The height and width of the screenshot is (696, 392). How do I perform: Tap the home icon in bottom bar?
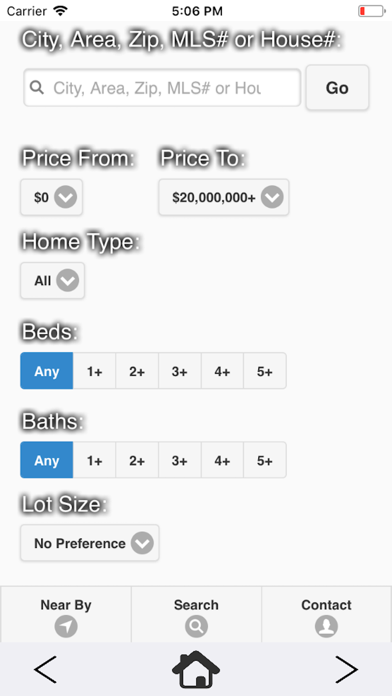pos(196,669)
